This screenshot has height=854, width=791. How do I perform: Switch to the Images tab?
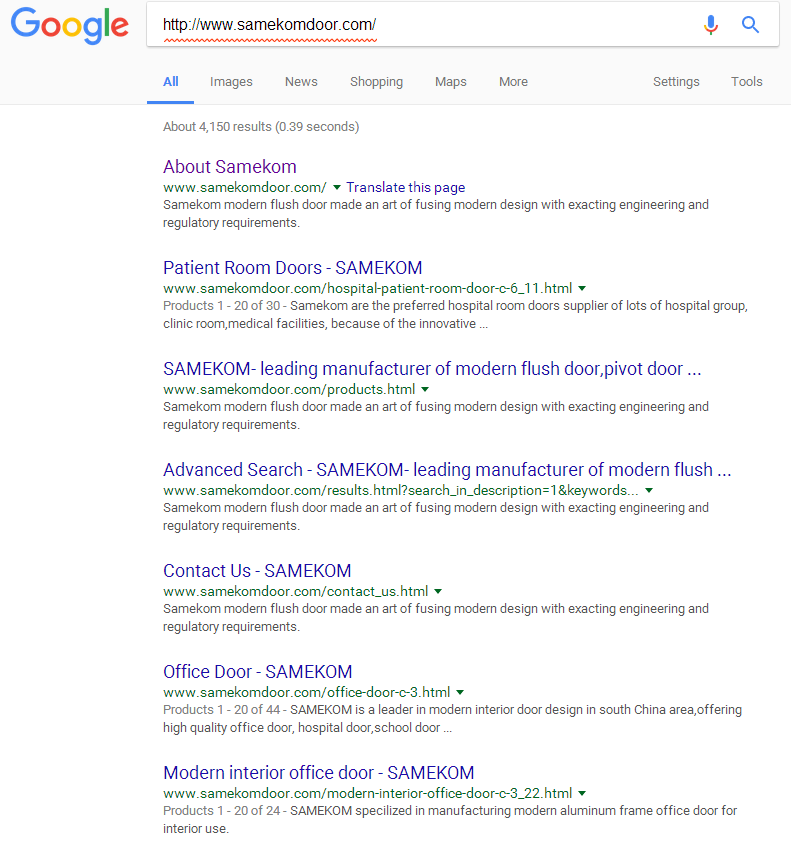(x=231, y=82)
